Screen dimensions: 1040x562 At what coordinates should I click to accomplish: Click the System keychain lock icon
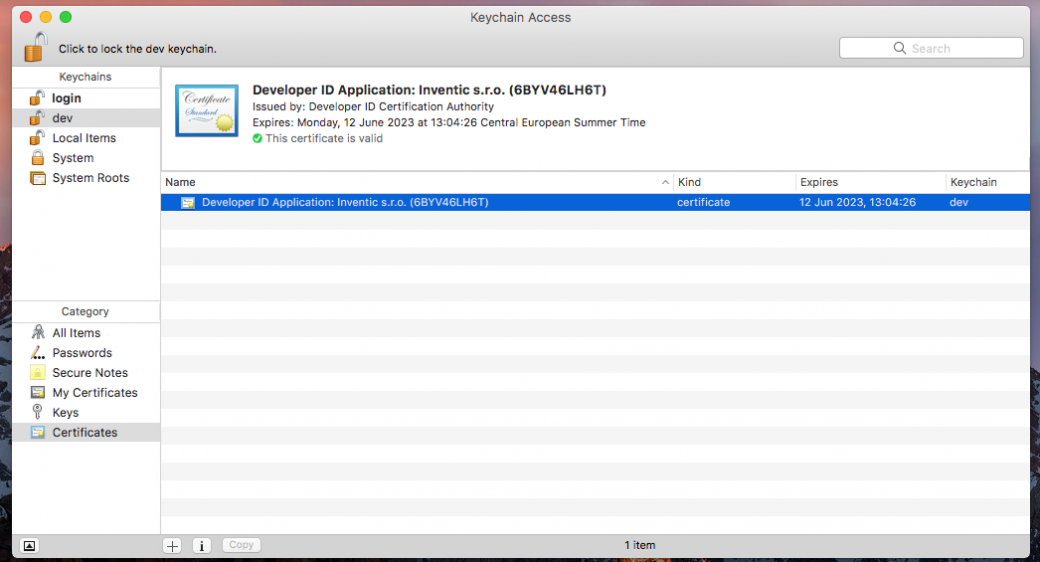(x=38, y=157)
